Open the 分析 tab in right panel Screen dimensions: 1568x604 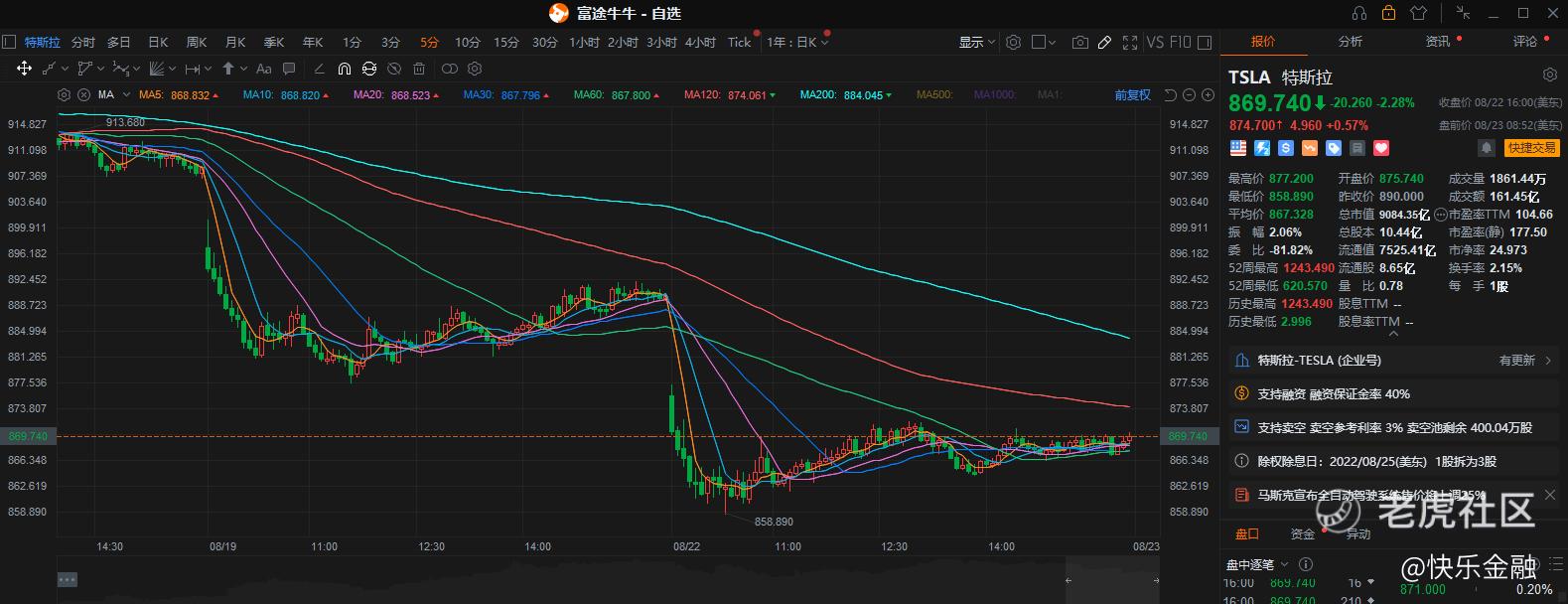coord(1351,41)
